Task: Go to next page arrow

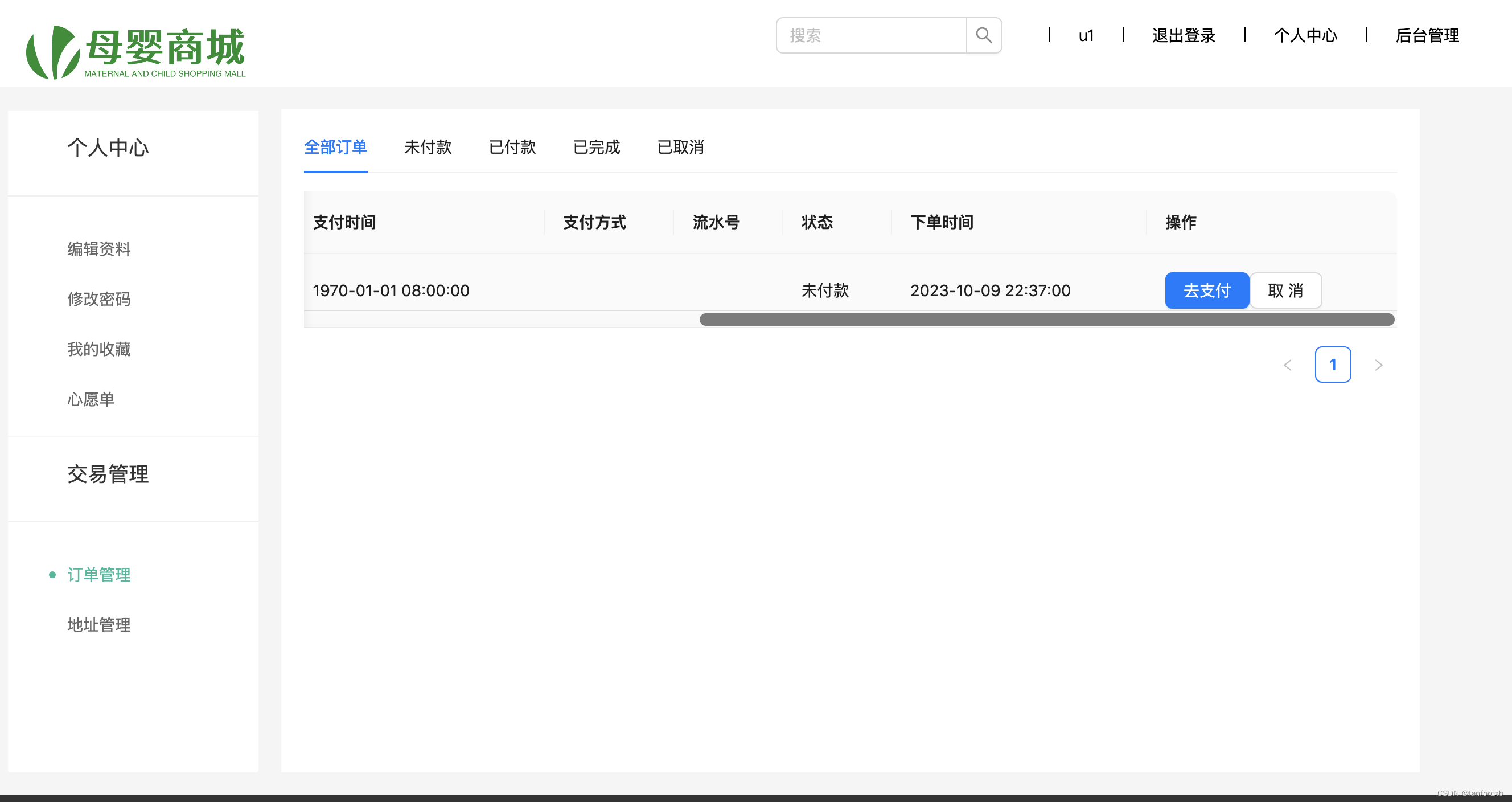Action: click(1379, 365)
